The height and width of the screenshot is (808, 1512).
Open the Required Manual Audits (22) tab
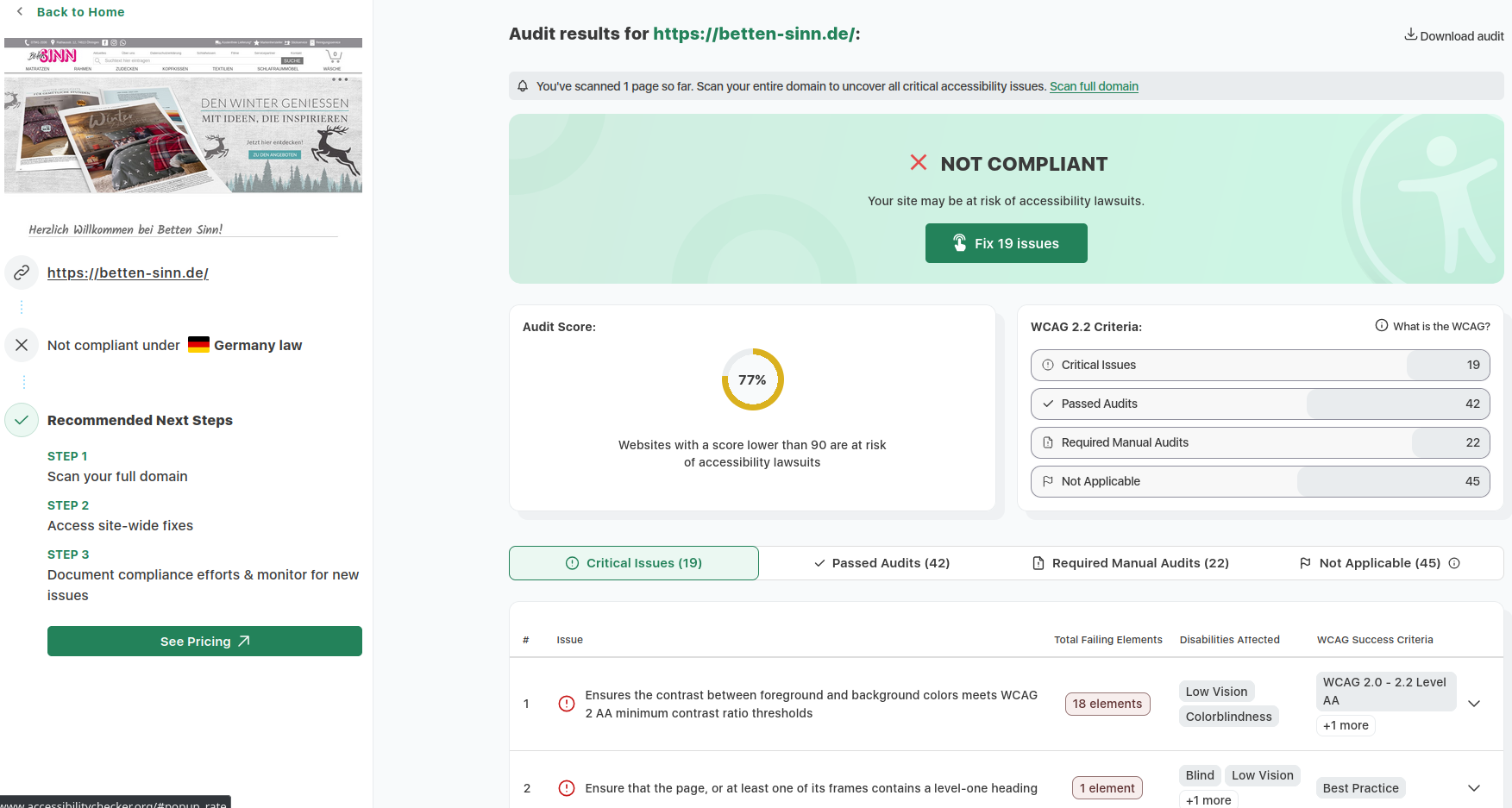tap(1130, 563)
